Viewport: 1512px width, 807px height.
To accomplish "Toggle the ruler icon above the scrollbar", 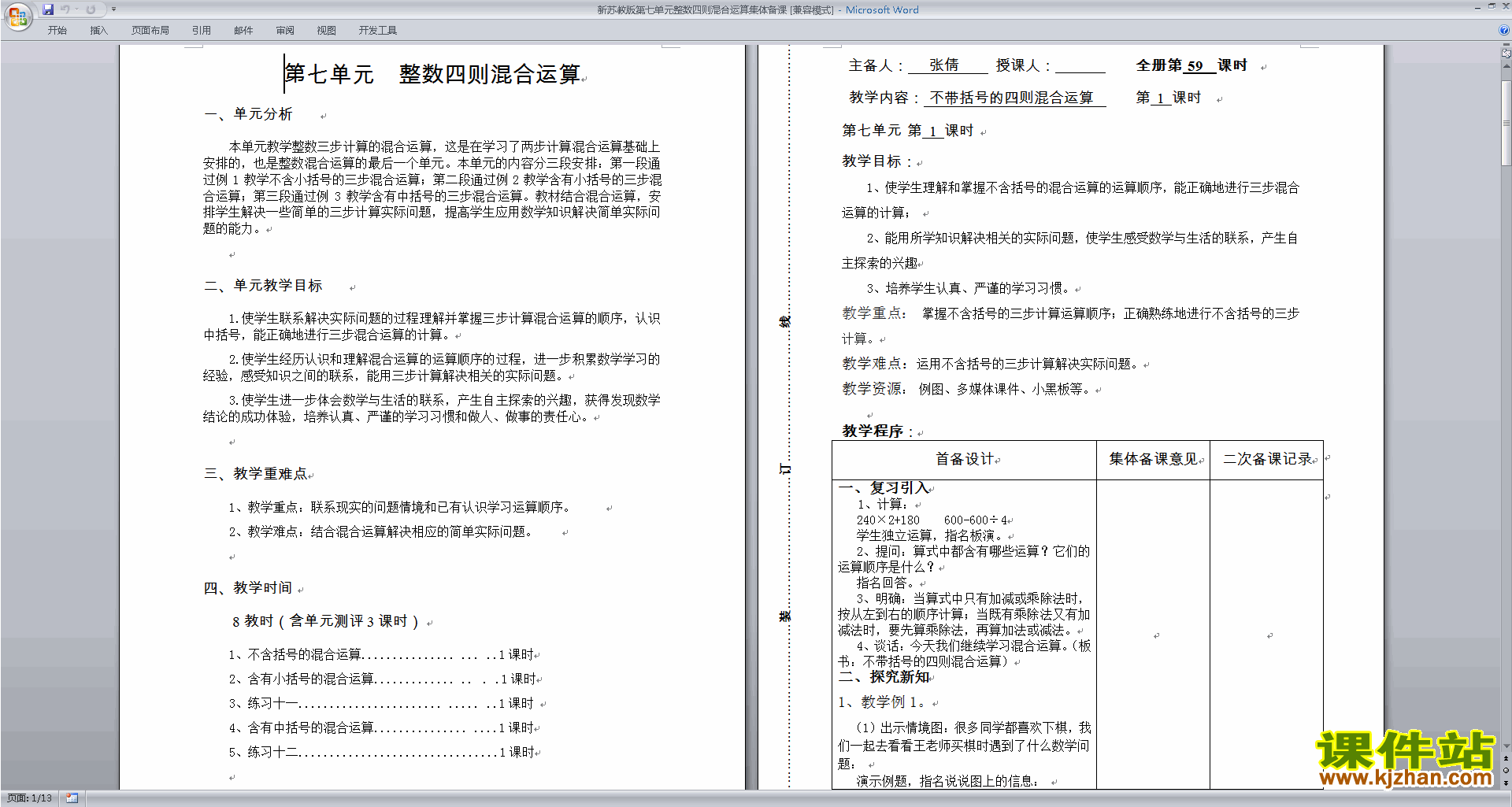I will click(1506, 54).
